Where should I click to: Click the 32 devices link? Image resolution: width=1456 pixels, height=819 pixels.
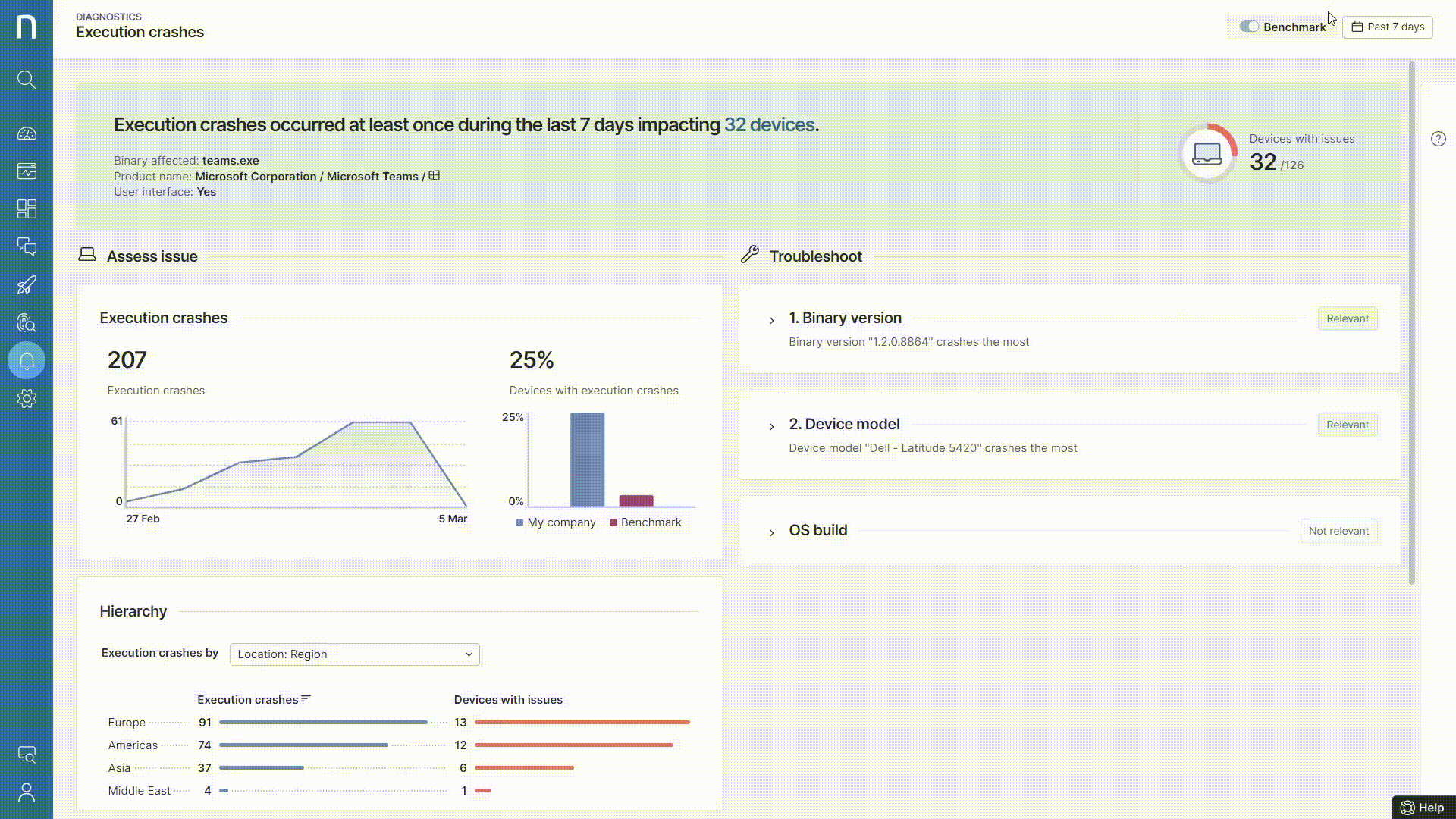(768, 125)
